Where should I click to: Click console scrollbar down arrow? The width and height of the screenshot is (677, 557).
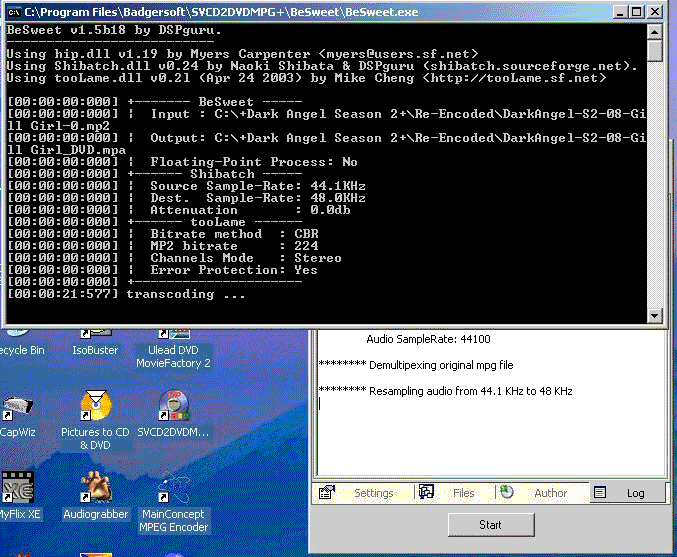click(655, 315)
